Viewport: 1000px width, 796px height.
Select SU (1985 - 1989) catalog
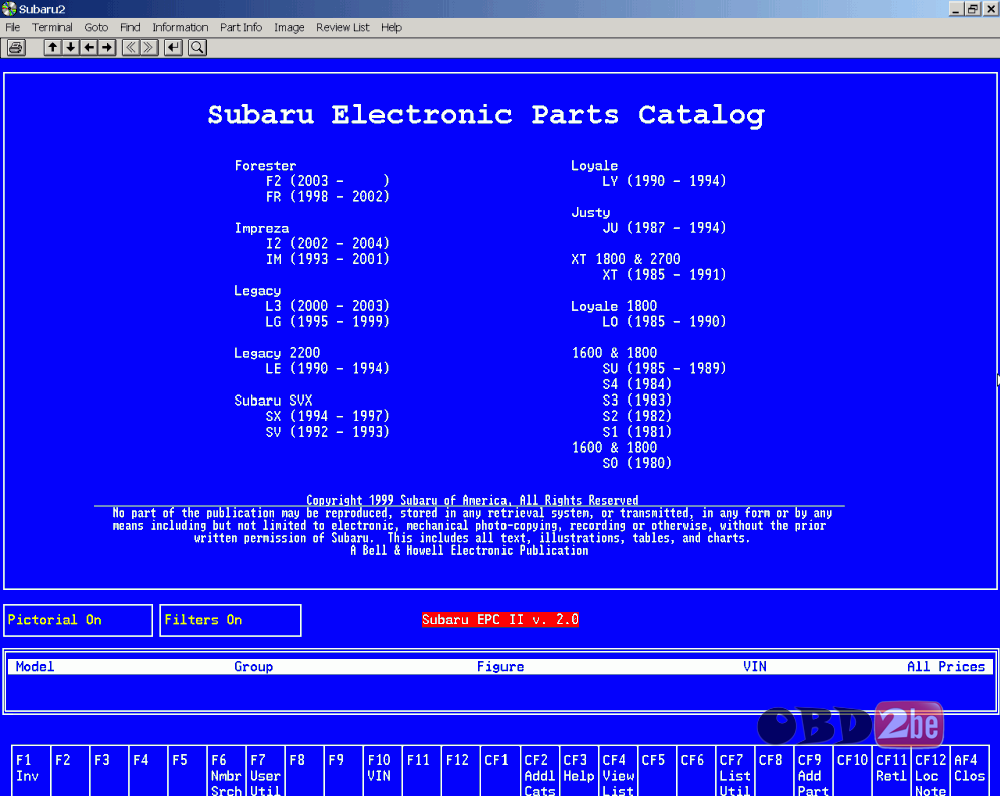coord(665,369)
